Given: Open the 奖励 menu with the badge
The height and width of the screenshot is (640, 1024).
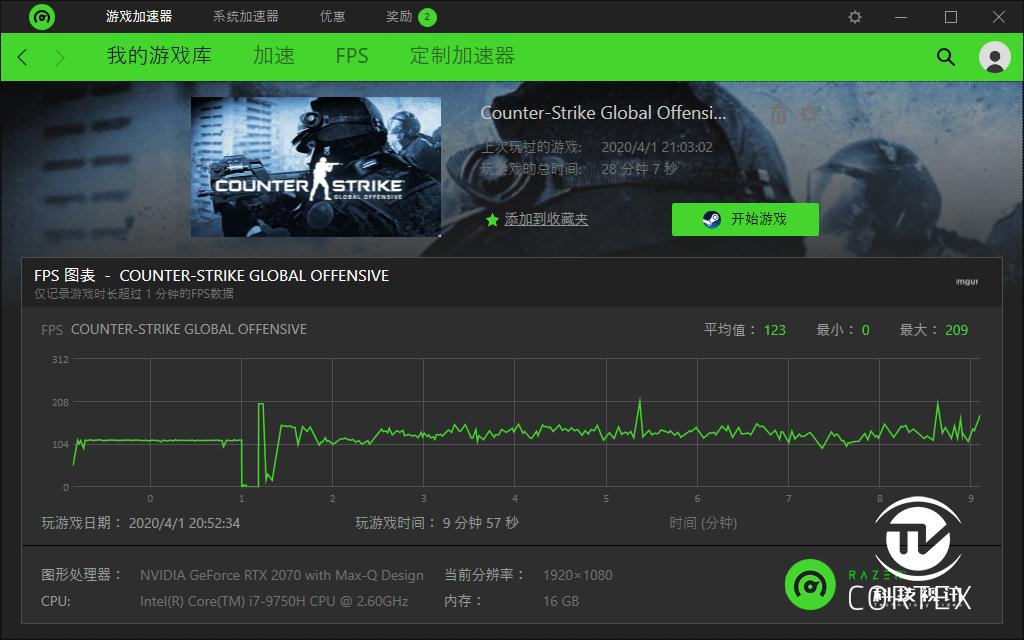Looking at the screenshot, I should 398,16.
